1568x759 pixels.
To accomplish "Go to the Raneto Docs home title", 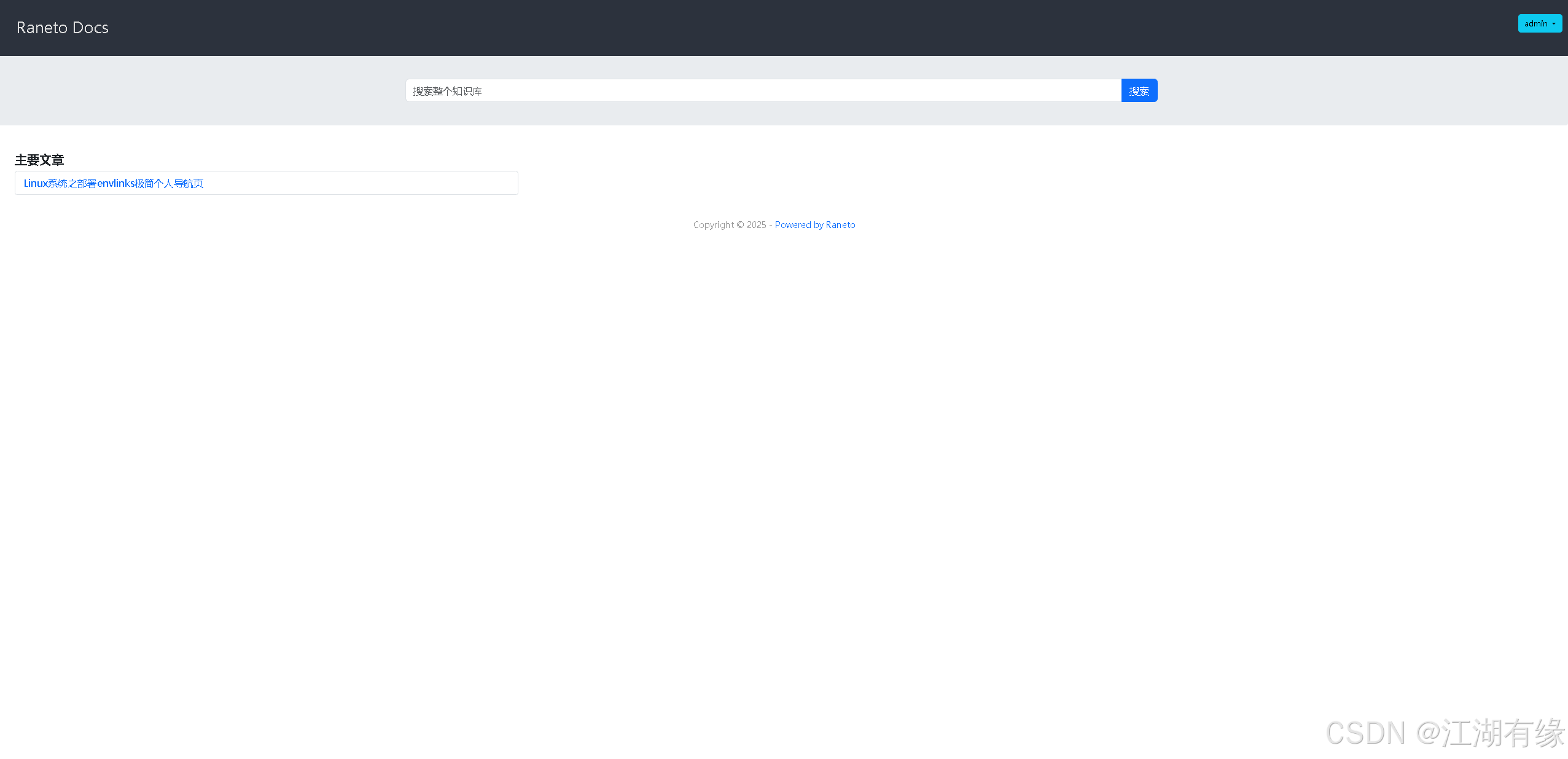I will point(62,28).
